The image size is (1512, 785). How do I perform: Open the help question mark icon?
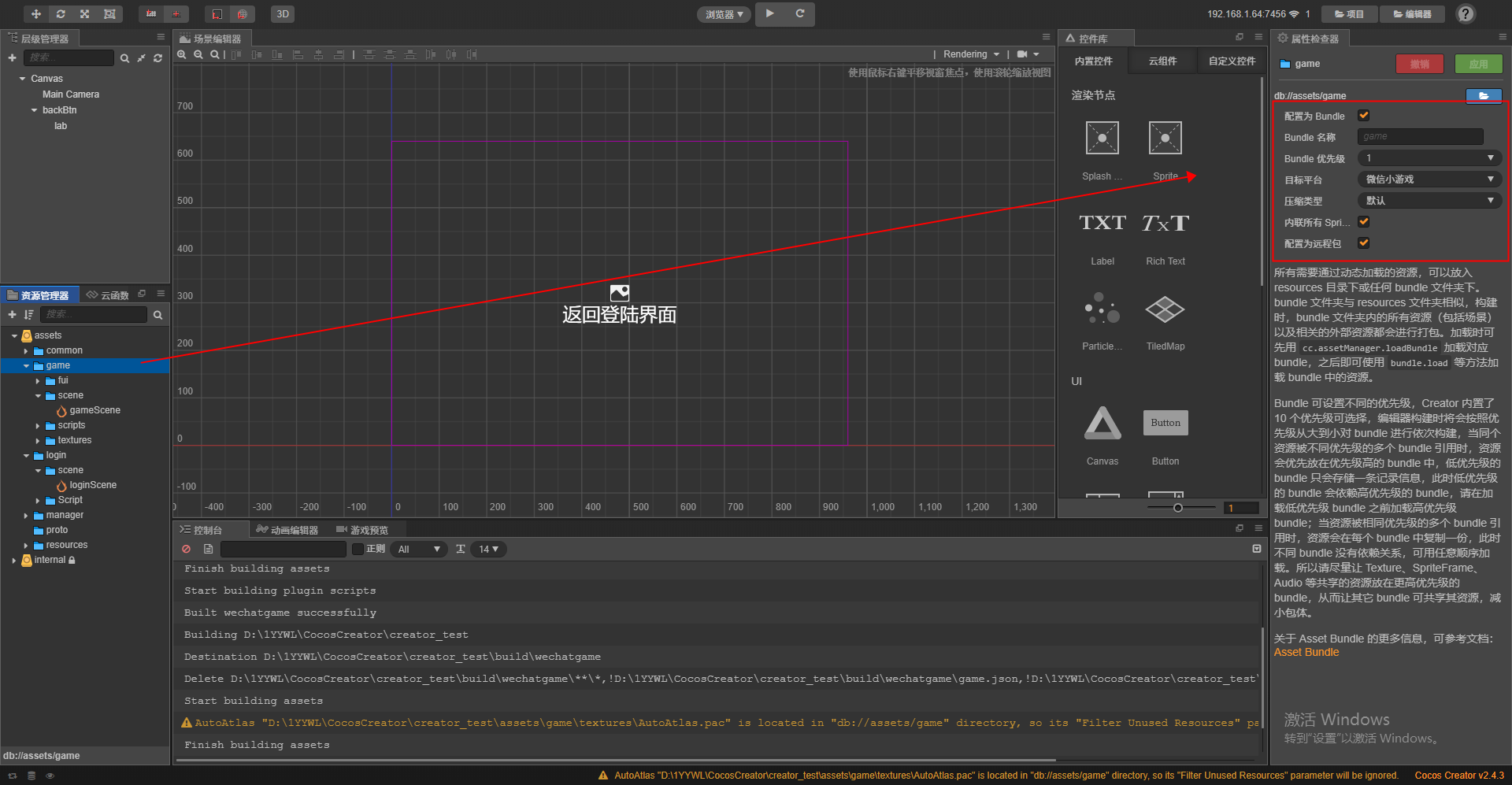click(x=1465, y=14)
